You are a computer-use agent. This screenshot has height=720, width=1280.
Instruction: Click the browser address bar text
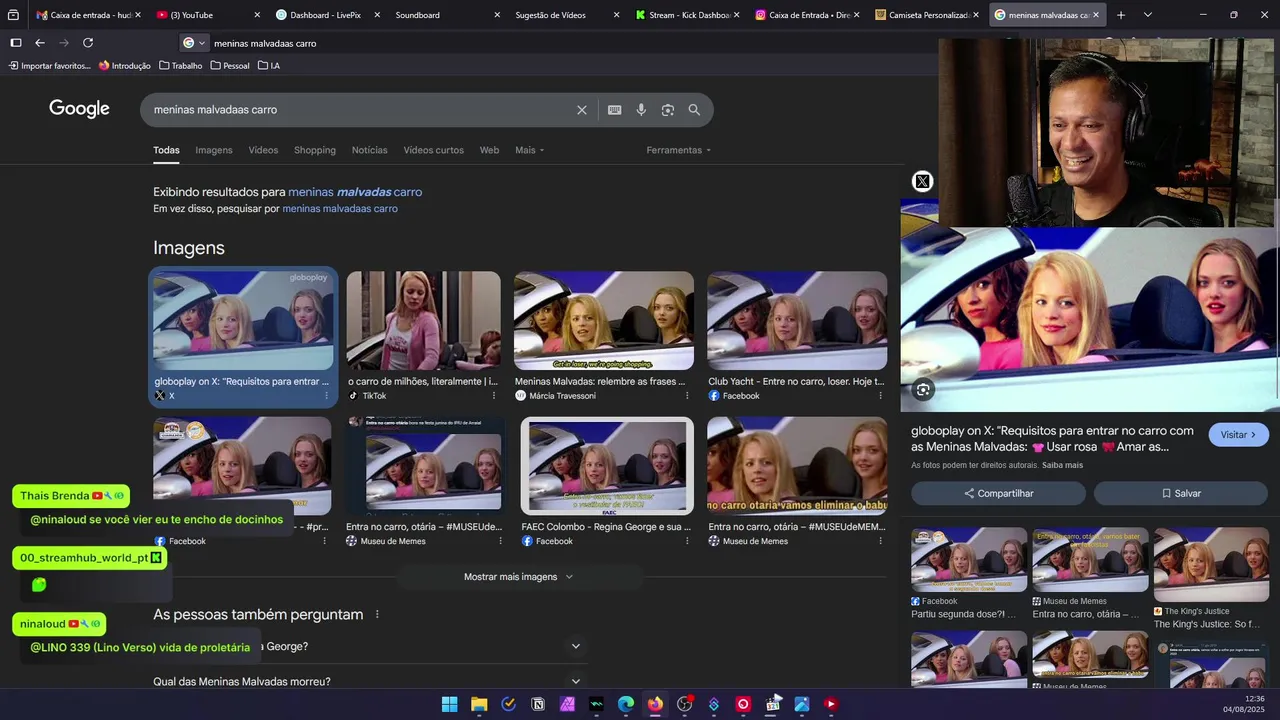[x=265, y=43]
